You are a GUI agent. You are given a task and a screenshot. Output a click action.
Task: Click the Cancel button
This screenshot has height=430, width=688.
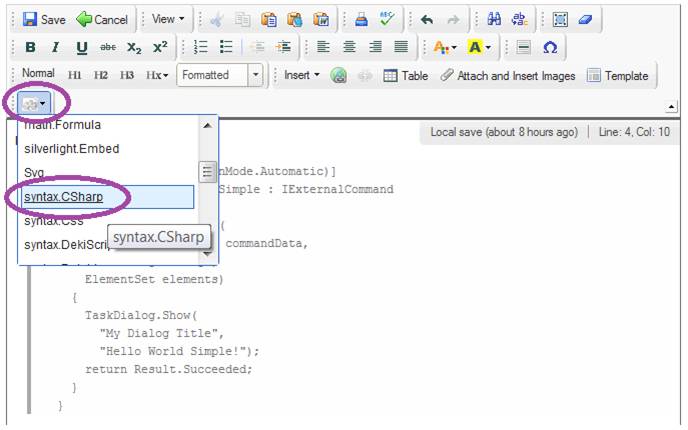coord(102,20)
